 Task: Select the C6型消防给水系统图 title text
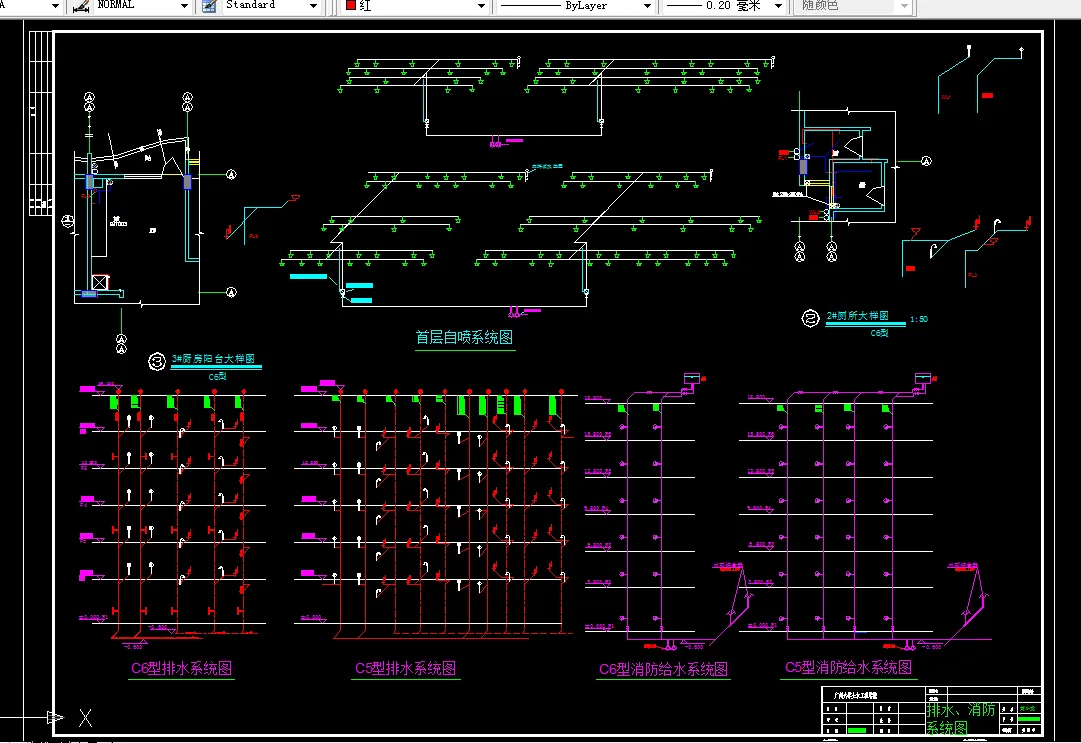click(x=663, y=669)
